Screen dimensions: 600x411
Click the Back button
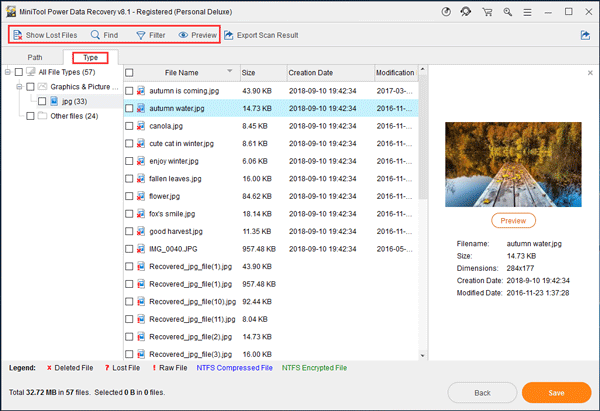point(482,392)
